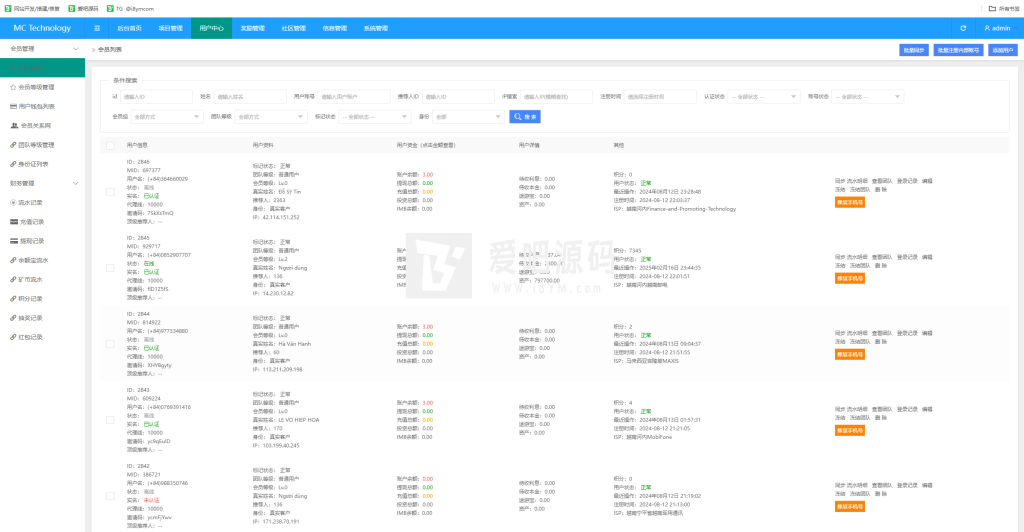Open 身份证列表 link icon item

pos(42,164)
